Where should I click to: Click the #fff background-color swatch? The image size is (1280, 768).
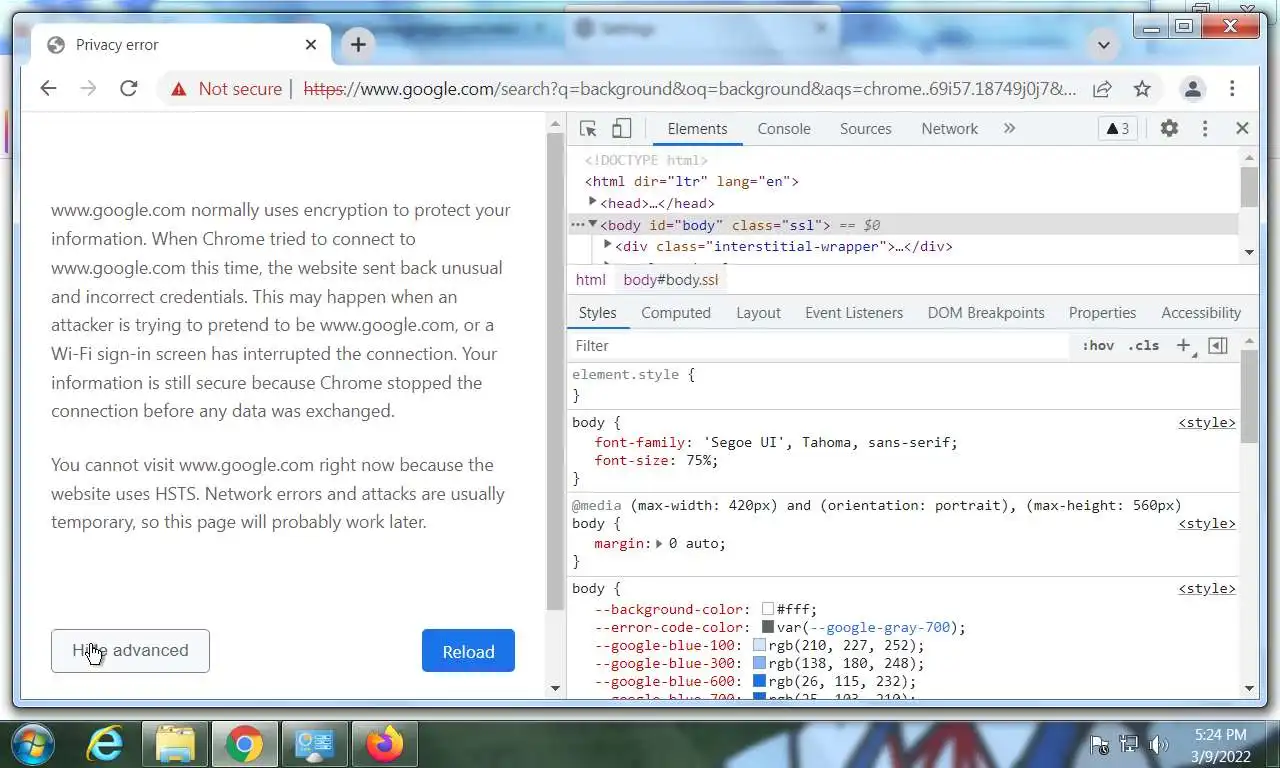(x=768, y=609)
